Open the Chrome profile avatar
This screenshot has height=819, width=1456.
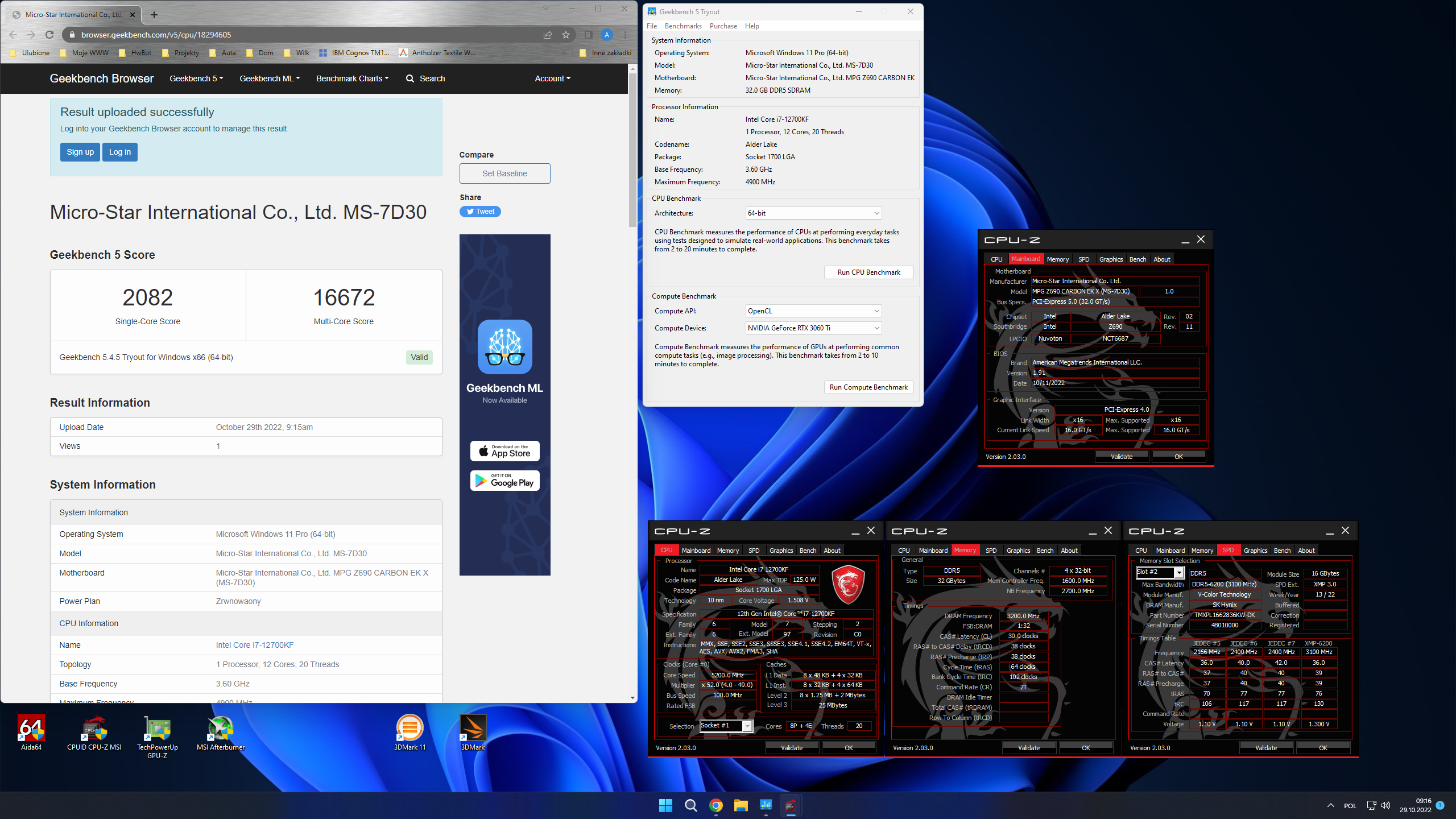(607, 35)
